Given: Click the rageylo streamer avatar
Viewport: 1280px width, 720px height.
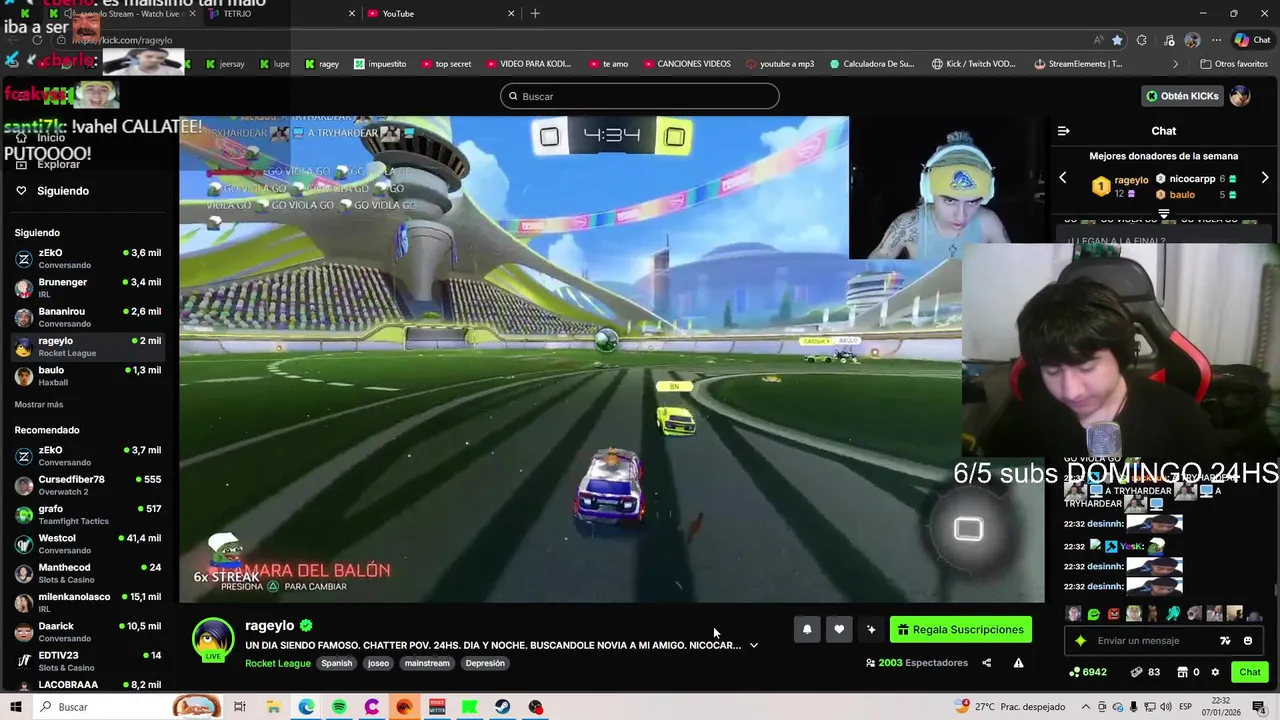Looking at the screenshot, I should coord(213,640).
